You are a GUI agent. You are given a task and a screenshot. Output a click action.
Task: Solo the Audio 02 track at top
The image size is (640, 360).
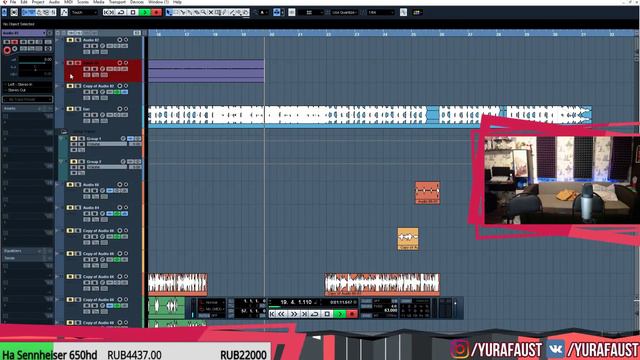tap(78, 40)
